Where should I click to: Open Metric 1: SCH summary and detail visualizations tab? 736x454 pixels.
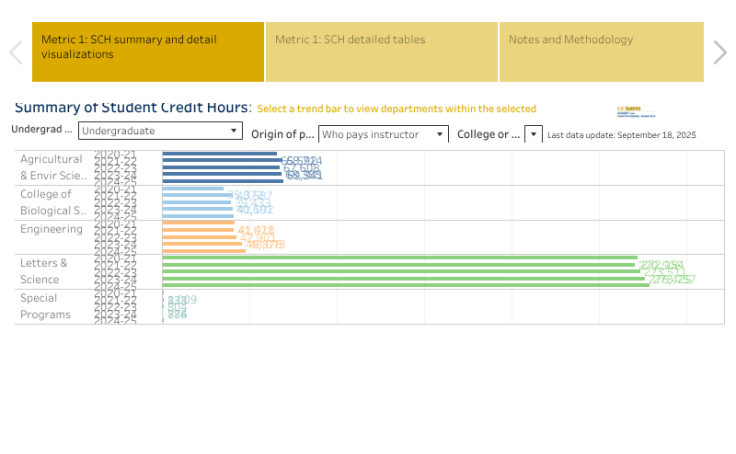click(x=148, y=52)
